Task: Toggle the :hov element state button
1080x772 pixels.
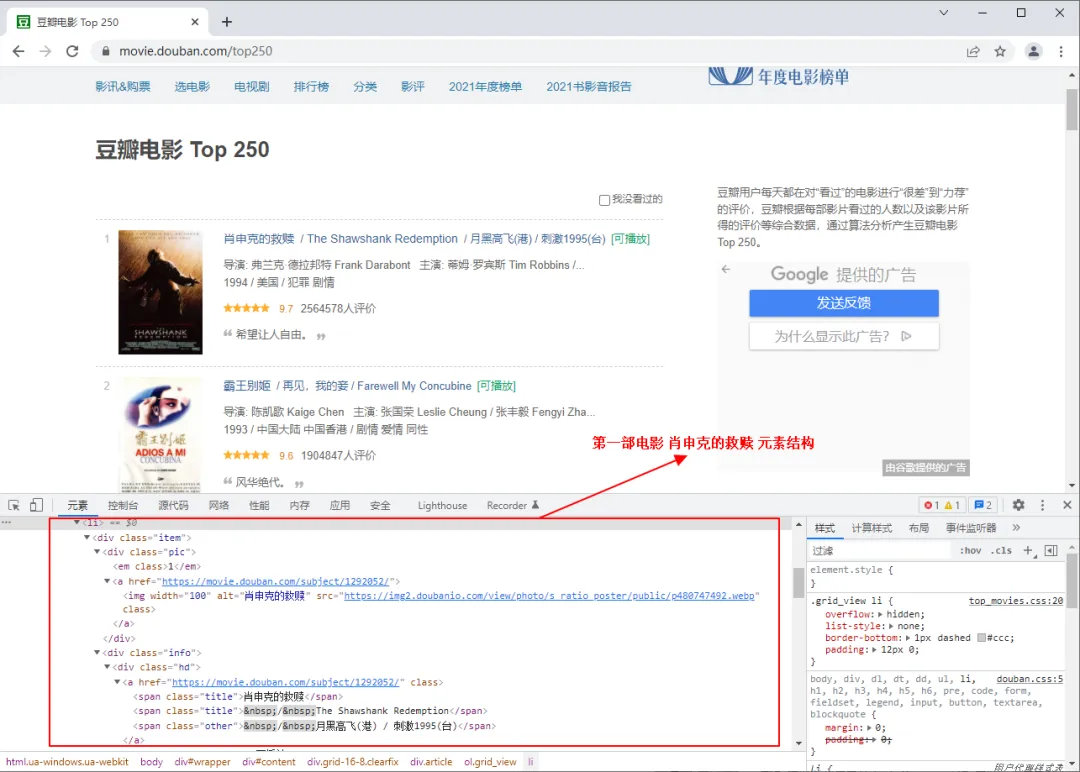Action: tap(970, 550)
